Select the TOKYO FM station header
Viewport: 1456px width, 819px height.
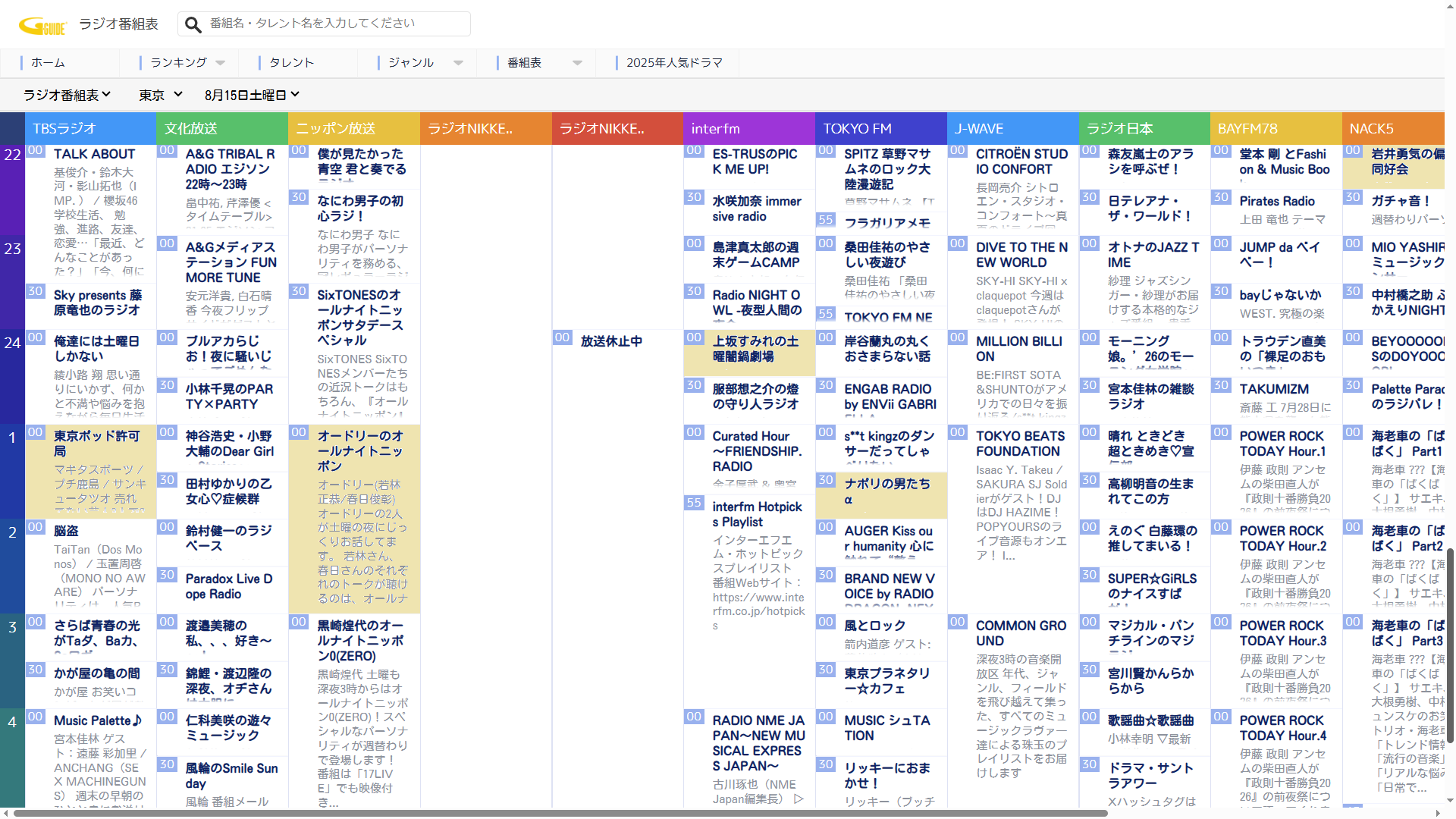coord(881,128)
